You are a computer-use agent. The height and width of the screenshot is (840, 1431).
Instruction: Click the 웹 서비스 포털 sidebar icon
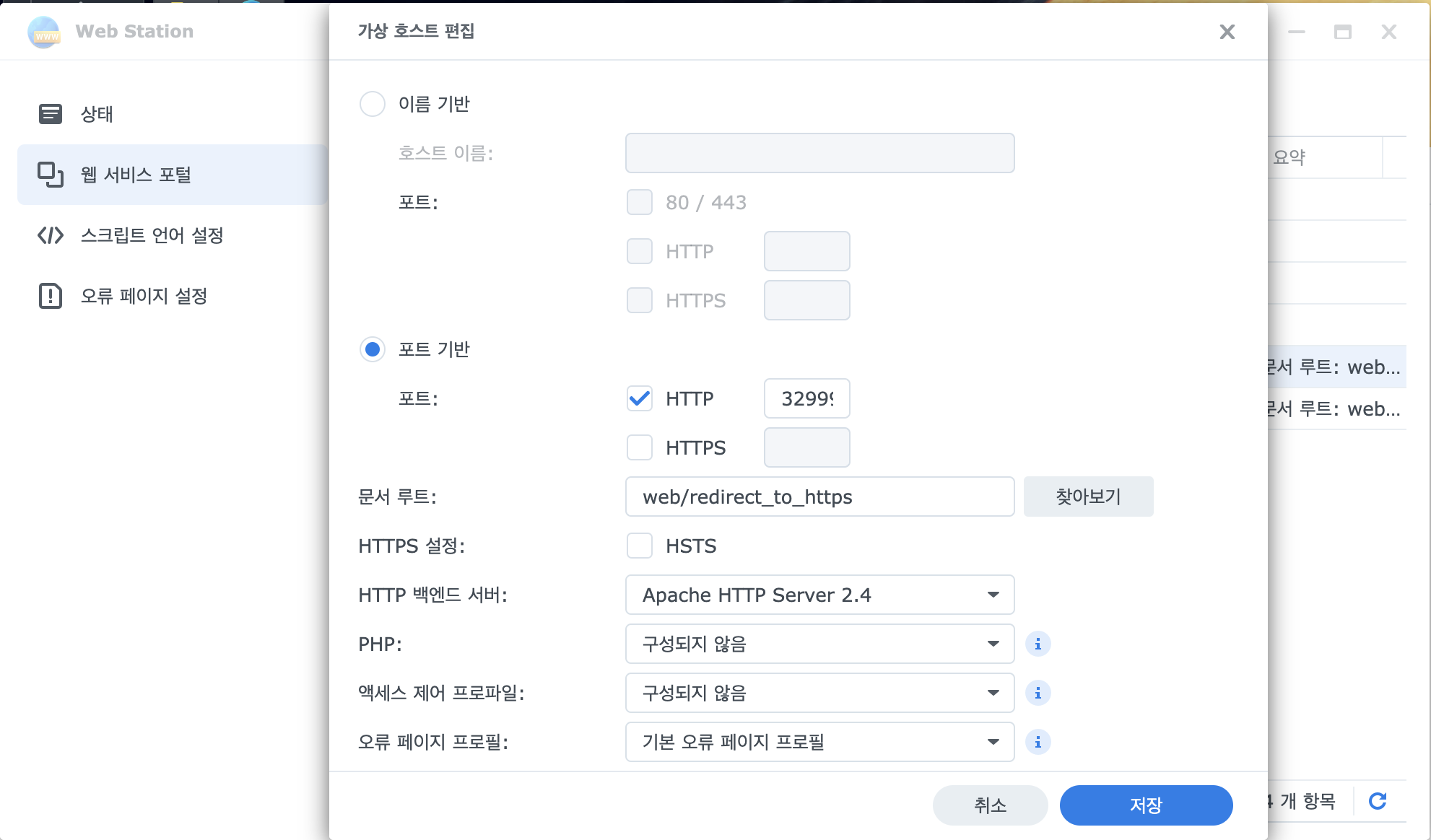point(51,175)
